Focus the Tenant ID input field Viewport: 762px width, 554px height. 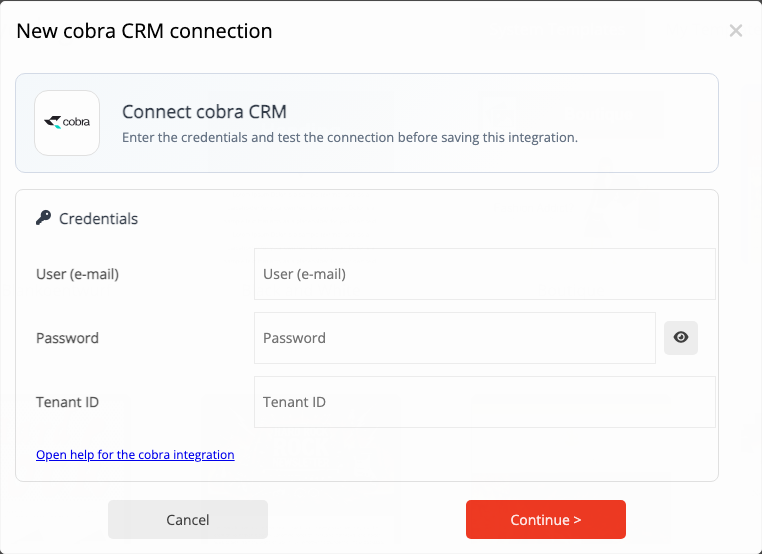(485, 402)
